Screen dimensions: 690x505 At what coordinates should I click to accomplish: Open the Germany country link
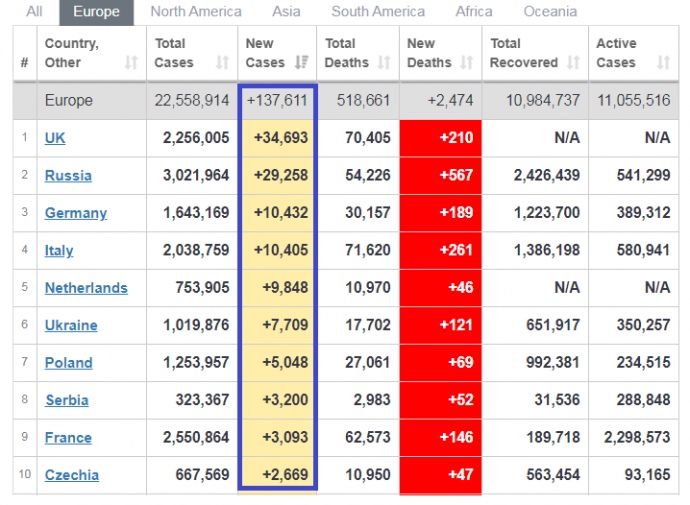click(x=76, y=213)
